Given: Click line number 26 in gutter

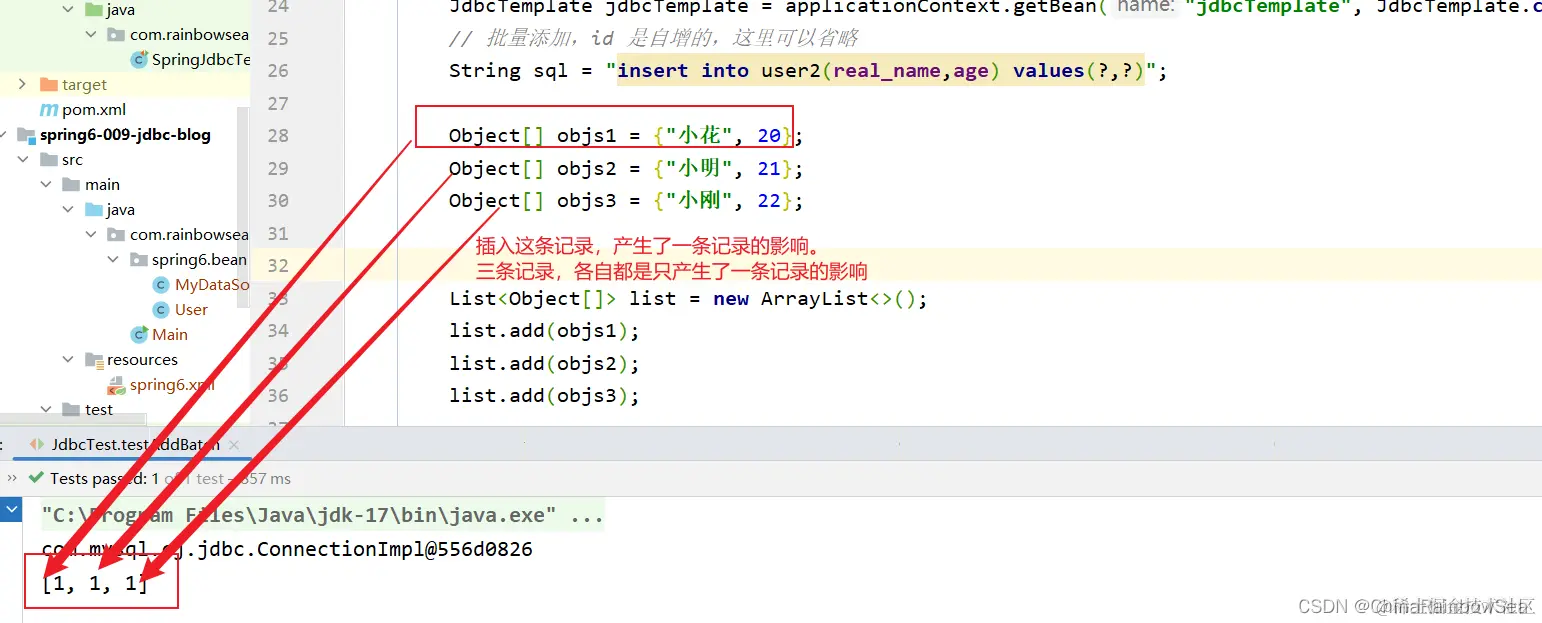Looking at the screenshot, I should coord(278,71).
